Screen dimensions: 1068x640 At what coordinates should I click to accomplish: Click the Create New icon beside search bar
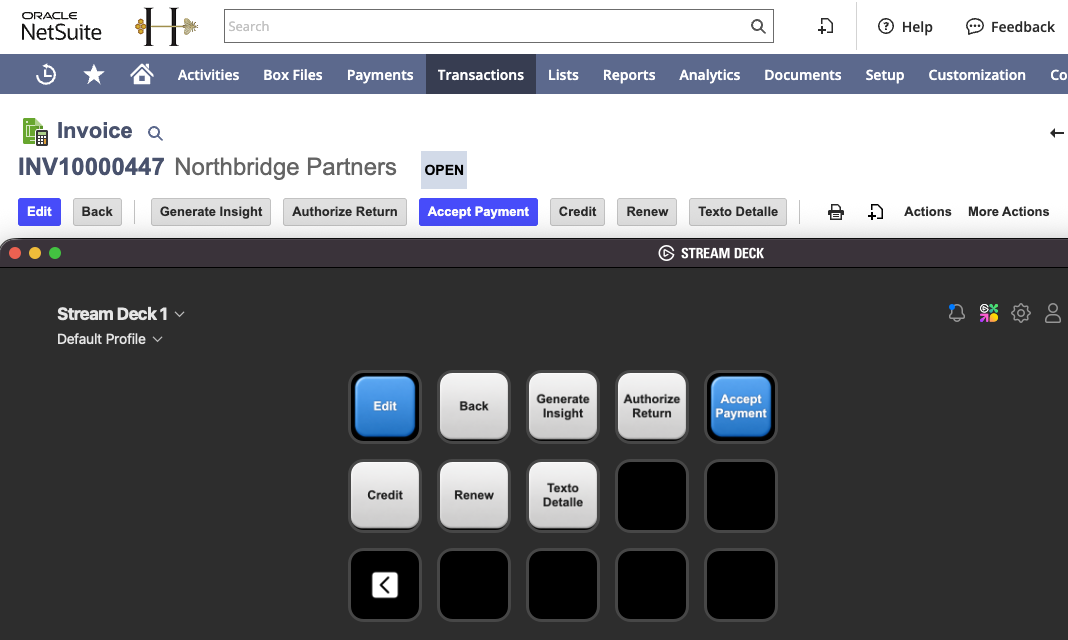tap(826, 27)
